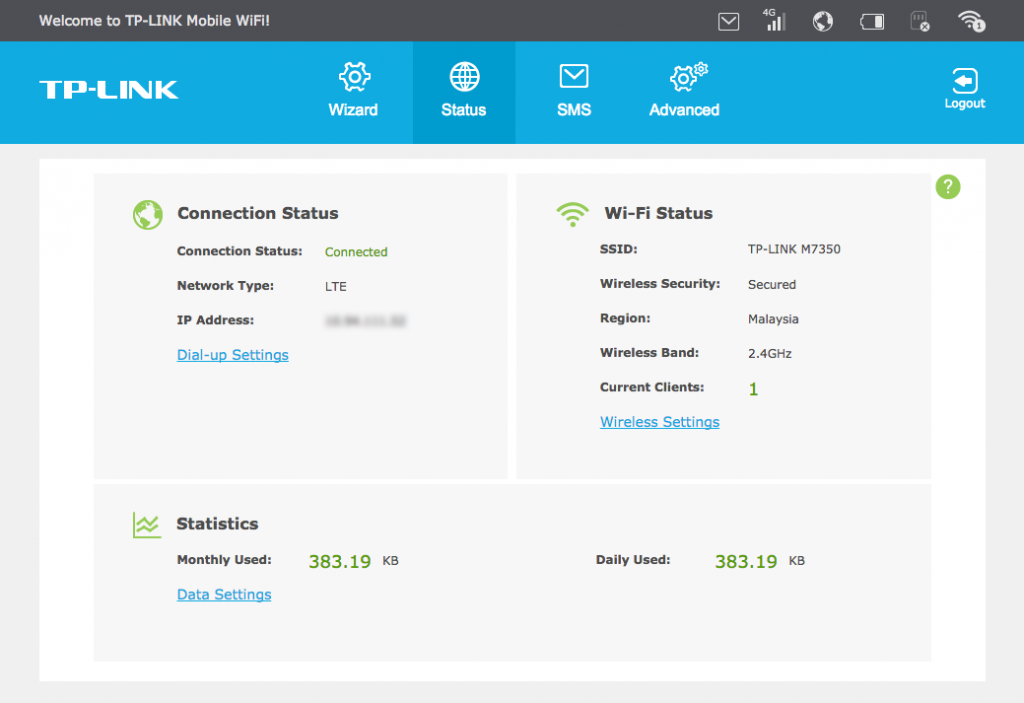The image size is (1024, 703).
Task: Click the 'Secured' wireless security value
Action: click(772, 285)
